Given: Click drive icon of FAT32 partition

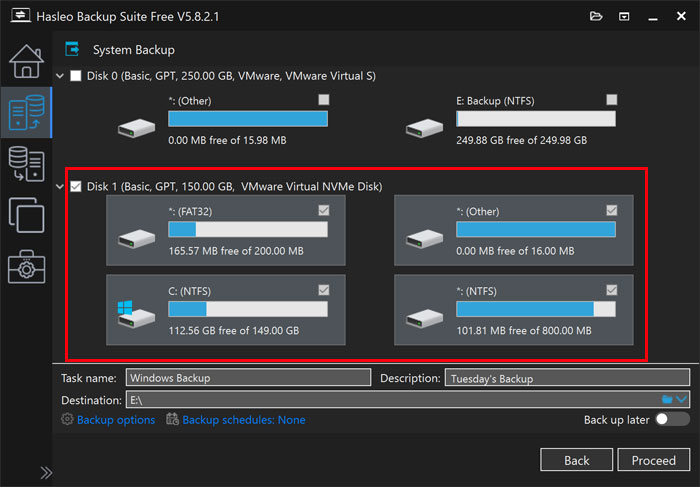Looking at the screenshot, I should 136,238.
